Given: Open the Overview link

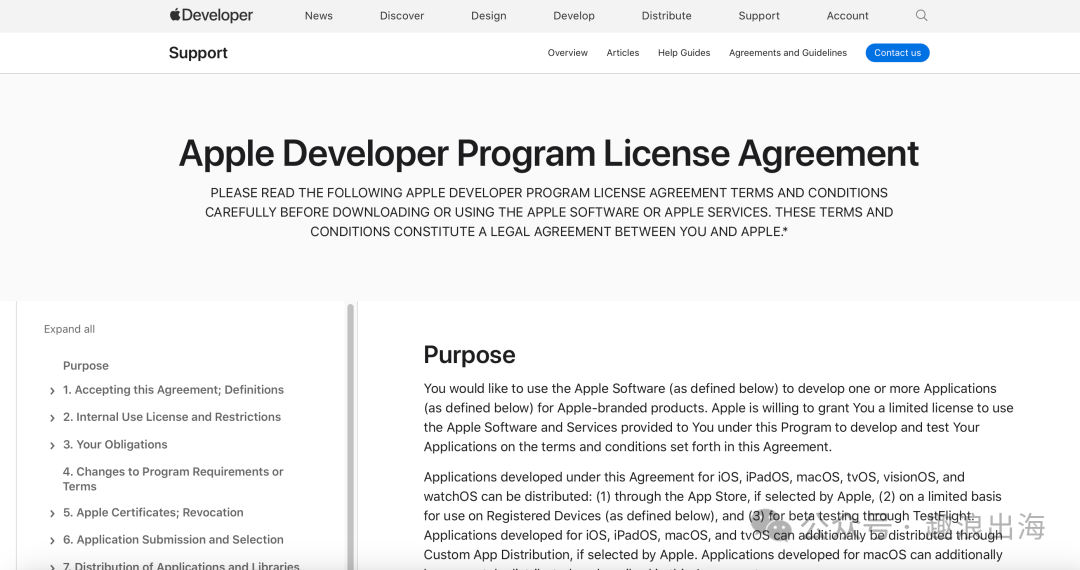Looking at the screenshot, I should (x=568, y=53).
